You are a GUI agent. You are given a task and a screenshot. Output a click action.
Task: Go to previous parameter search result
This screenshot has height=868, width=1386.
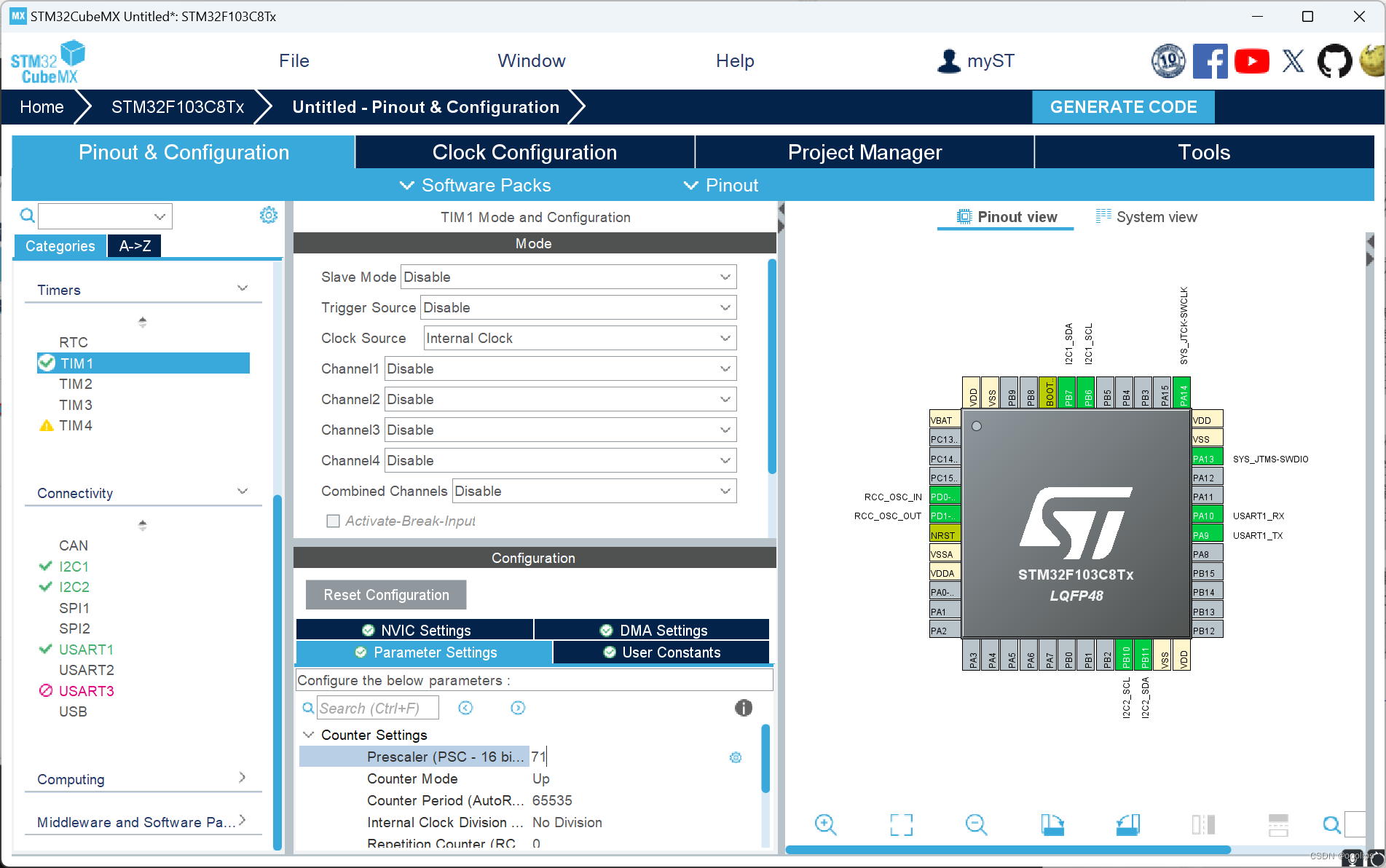tap(465, 708)
